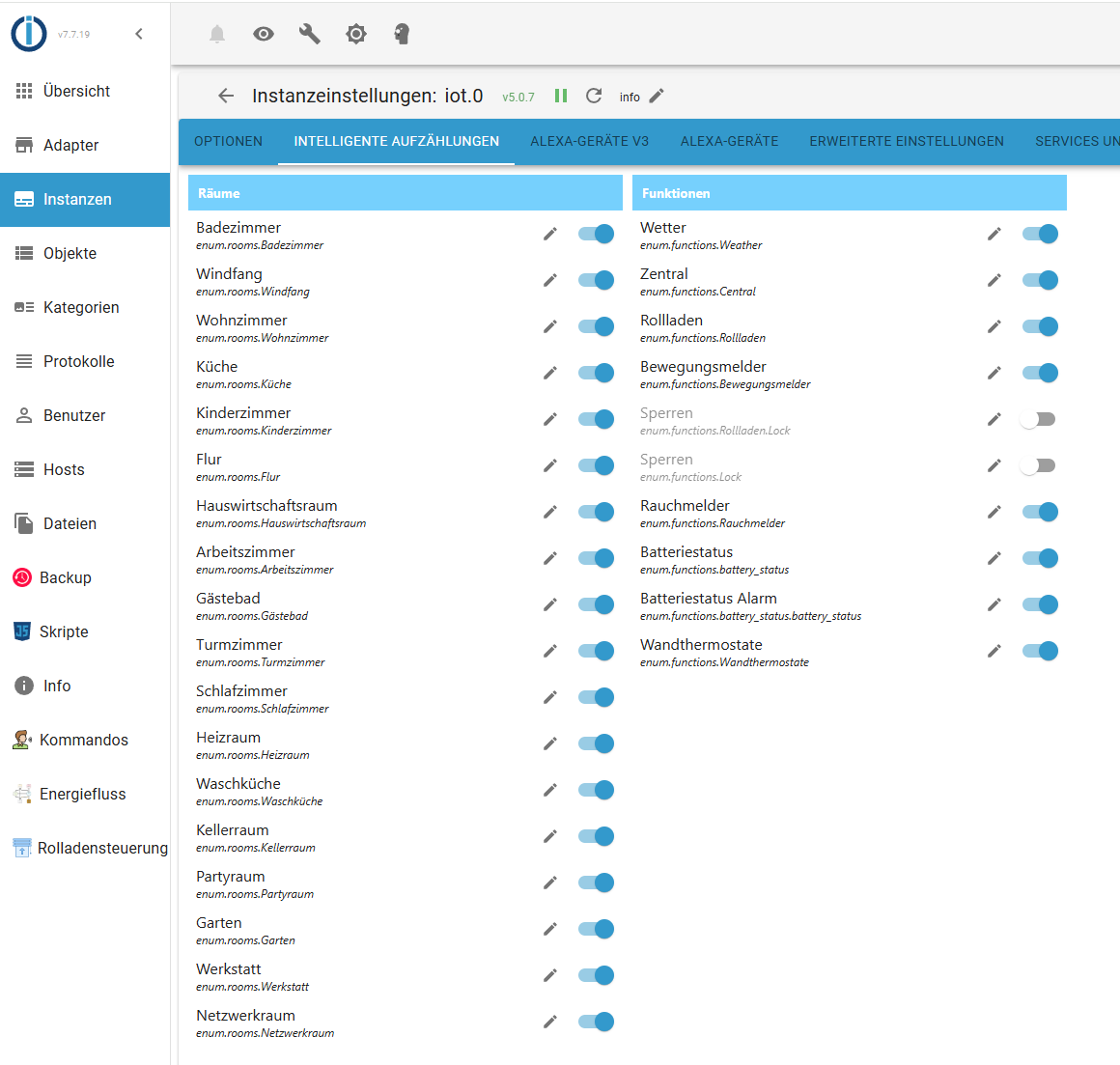The height and width of the screenshot is (1065, 1120).
Task: Switch to the Alexa-Geräte tab
Action: [x=729, y=141]
